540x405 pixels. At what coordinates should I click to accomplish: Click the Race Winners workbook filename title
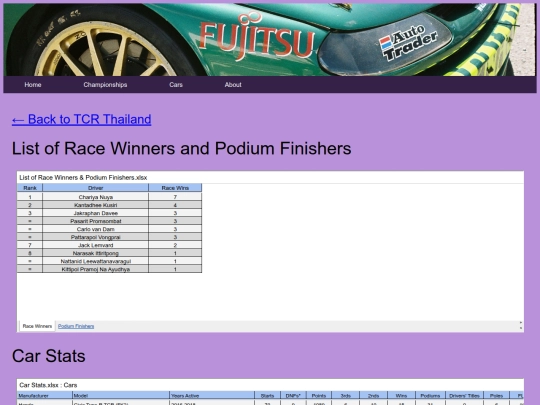[83, 178]
